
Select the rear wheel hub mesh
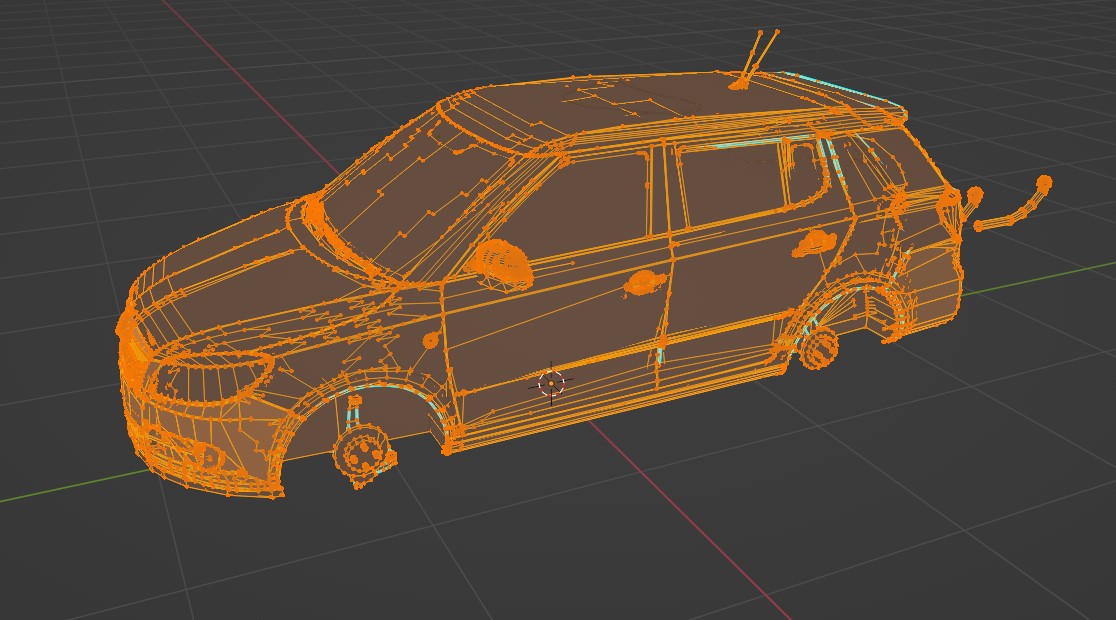[x=817, y=348]
